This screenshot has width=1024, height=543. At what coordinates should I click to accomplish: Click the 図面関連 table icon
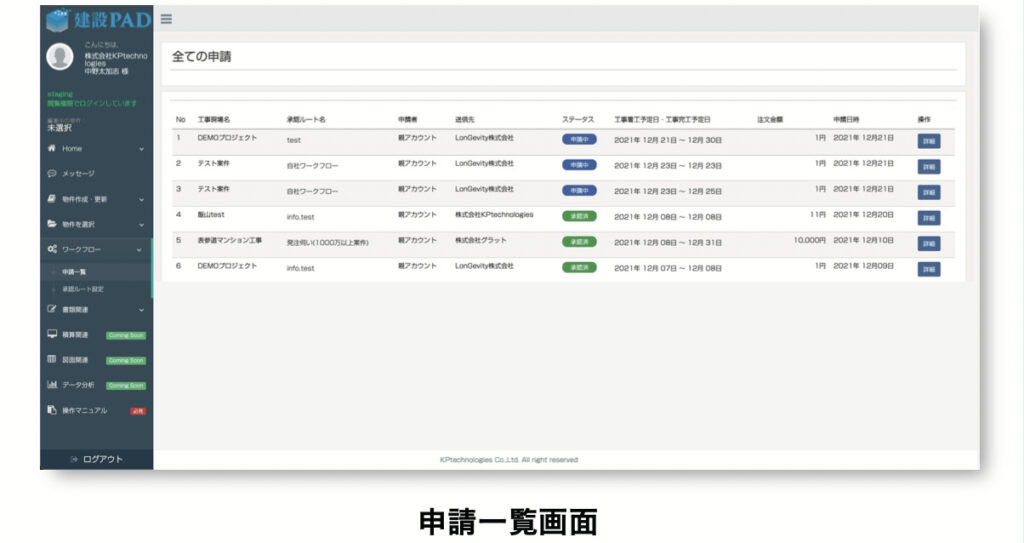(x=52, y=359)
